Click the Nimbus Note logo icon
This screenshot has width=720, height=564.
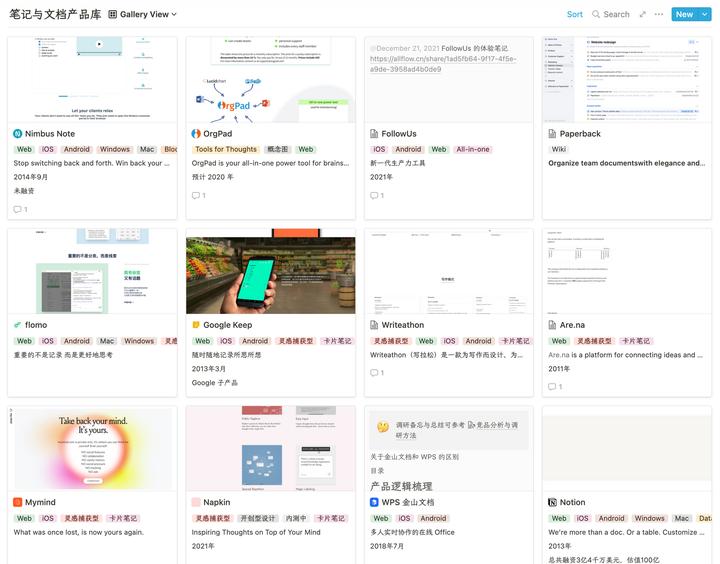pos(17,134)
